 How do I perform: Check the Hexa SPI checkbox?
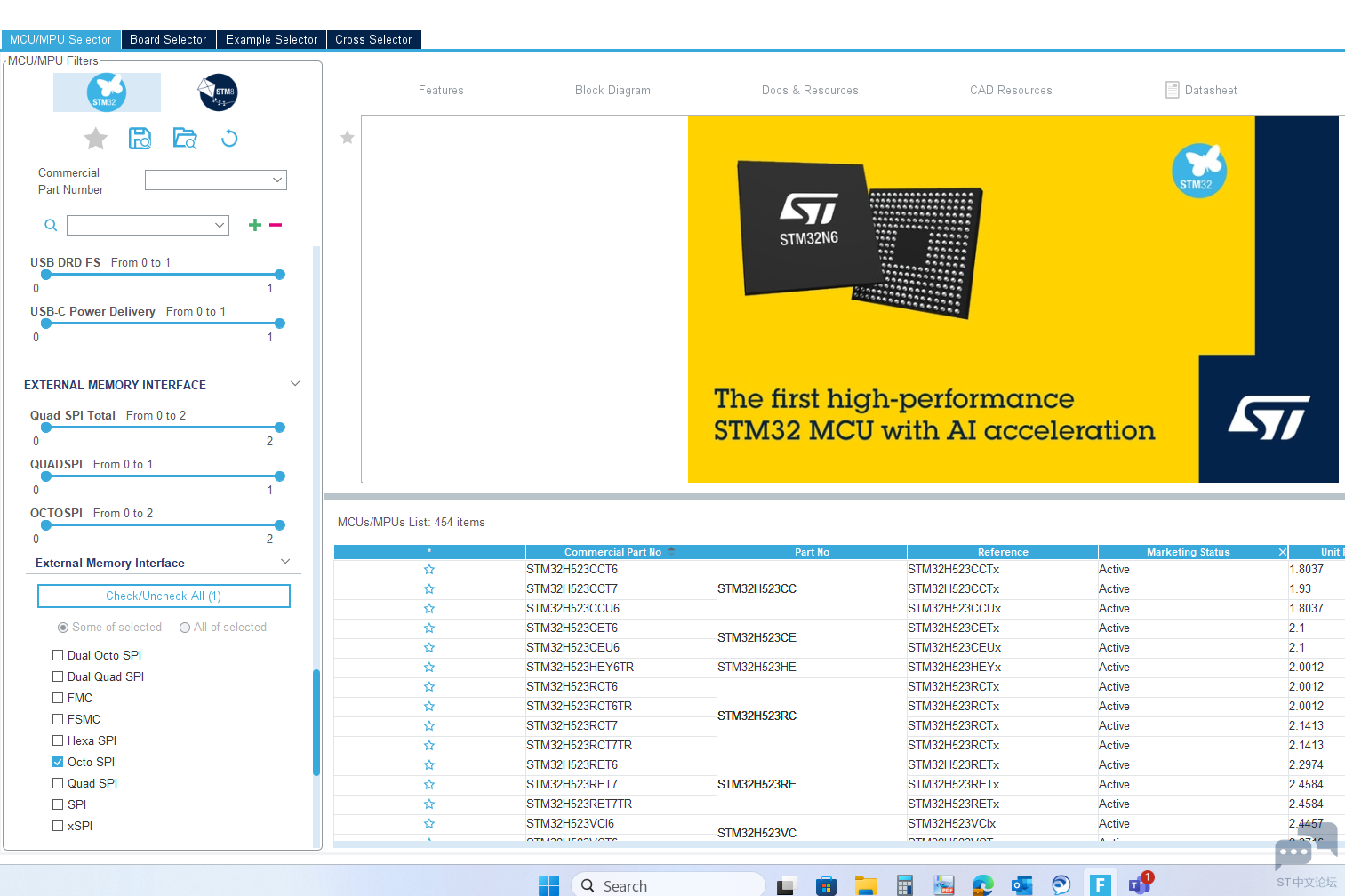tap(58, 740)
